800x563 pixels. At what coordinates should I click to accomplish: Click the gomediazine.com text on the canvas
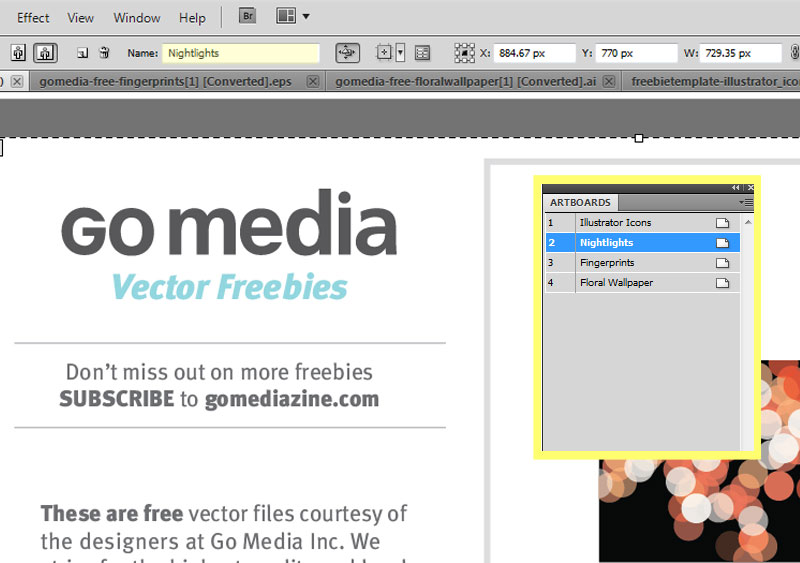pos(292,399)
